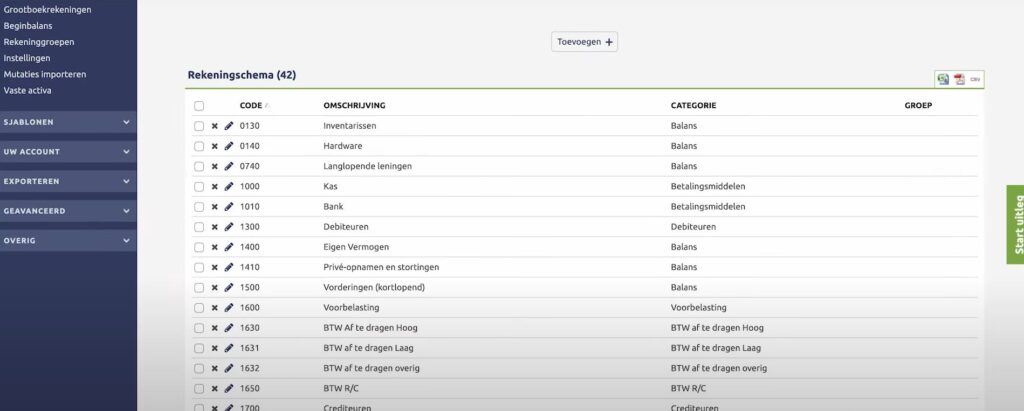Export the account list to Excel

pos(943,79)
